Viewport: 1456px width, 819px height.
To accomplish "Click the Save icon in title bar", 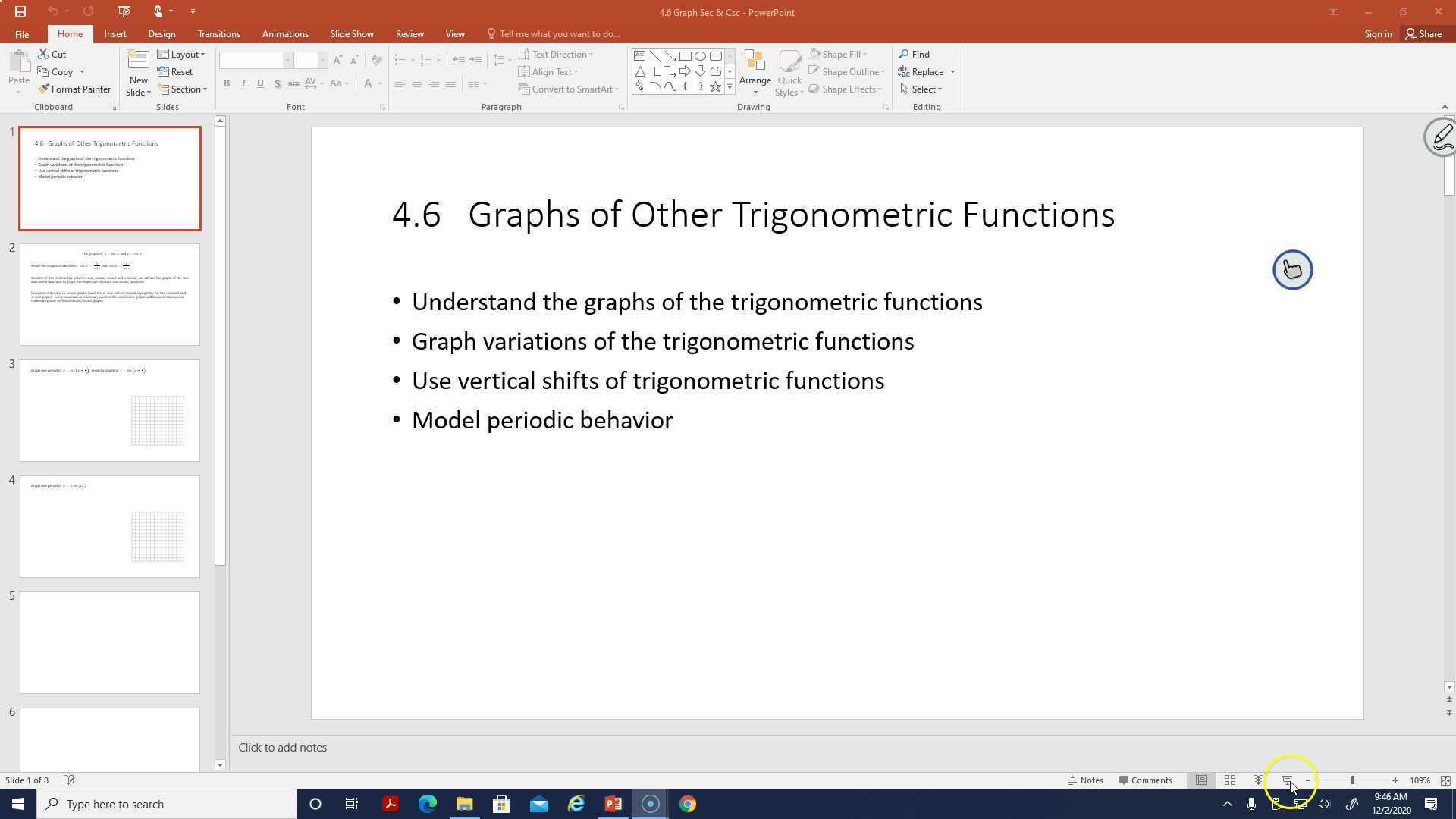I will coord(20,11).
